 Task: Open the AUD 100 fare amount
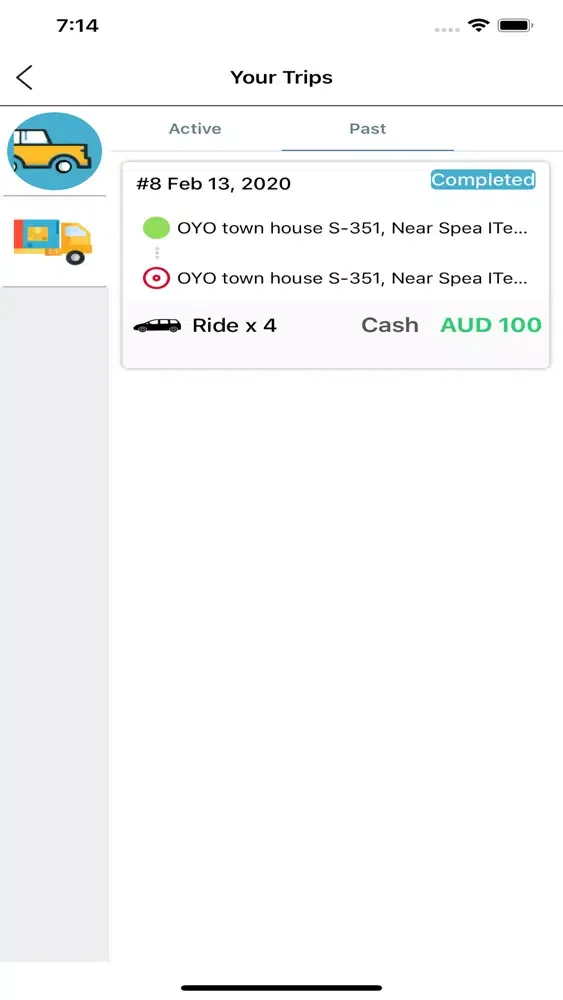(x=491, y=325)
